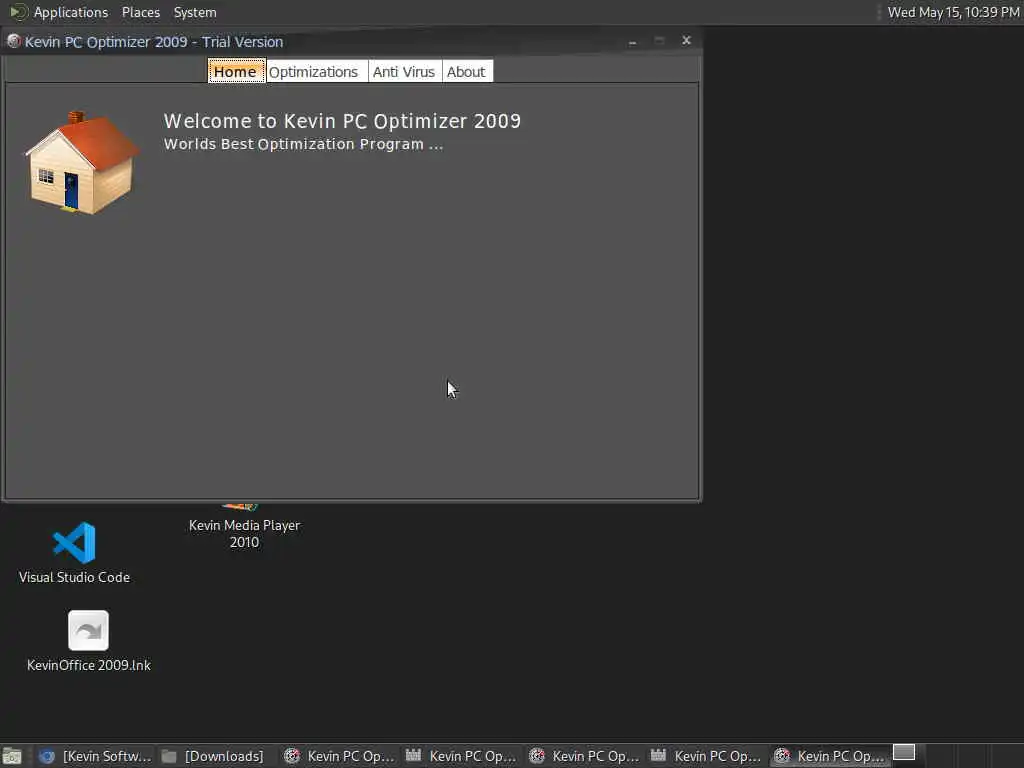Click the Welcome to Kevin PC Optimizer 2009 heading
This screenshot has width=1024, height=768.
342,121
